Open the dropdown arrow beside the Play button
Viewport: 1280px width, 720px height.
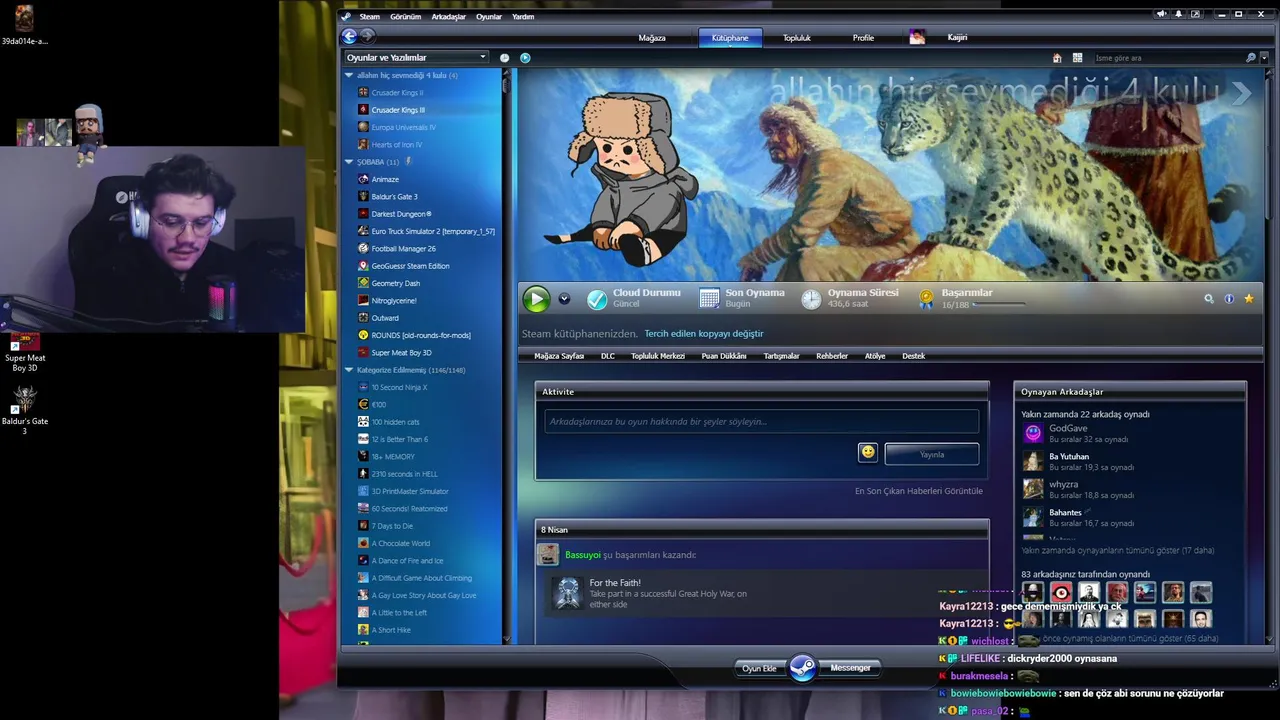pyautogui.click(x=564, y=299)
